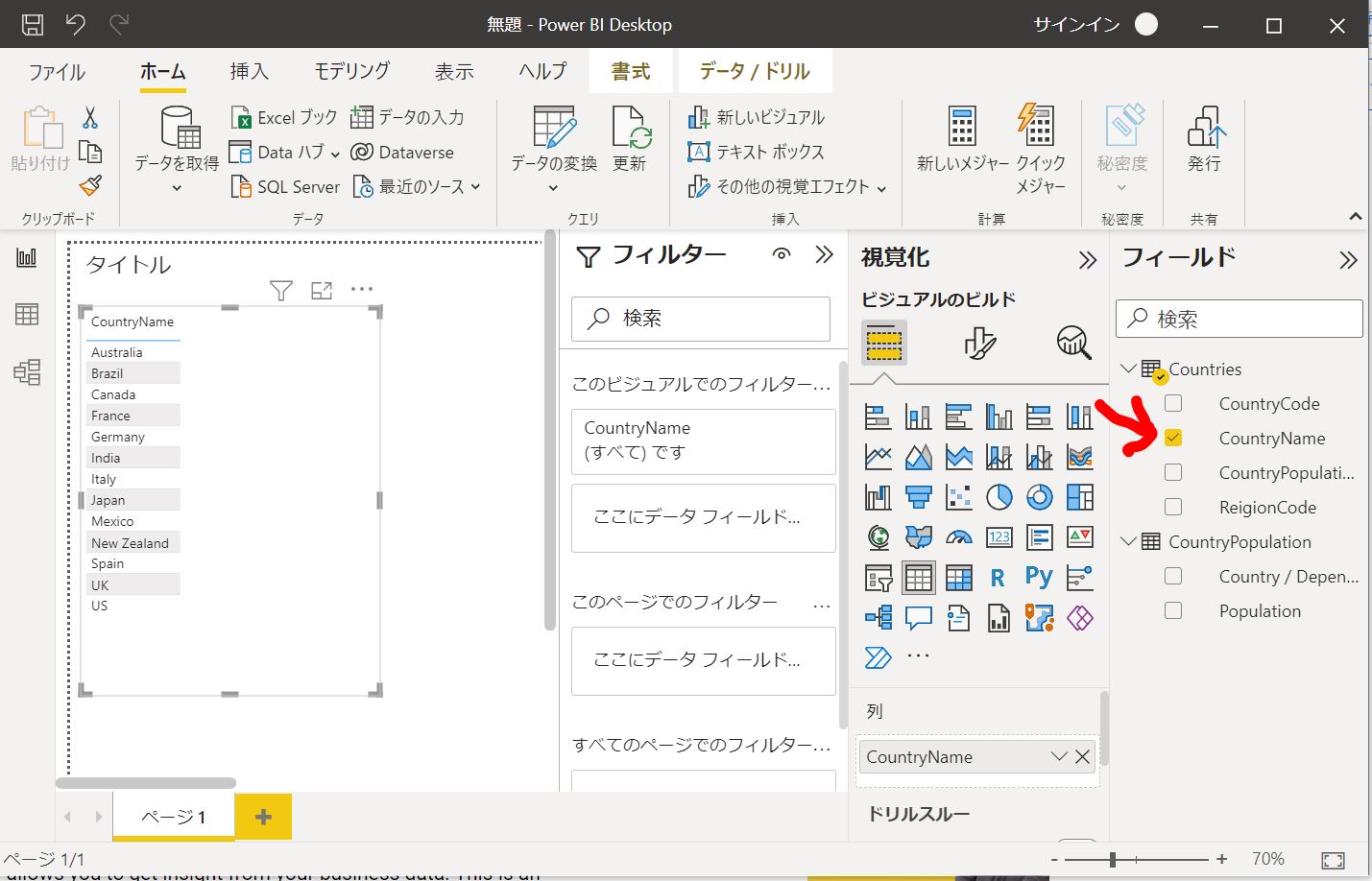Viewport: 1372px width, 881px height.
Task: Choose the gauge visual
Action: tap(958, 537)
